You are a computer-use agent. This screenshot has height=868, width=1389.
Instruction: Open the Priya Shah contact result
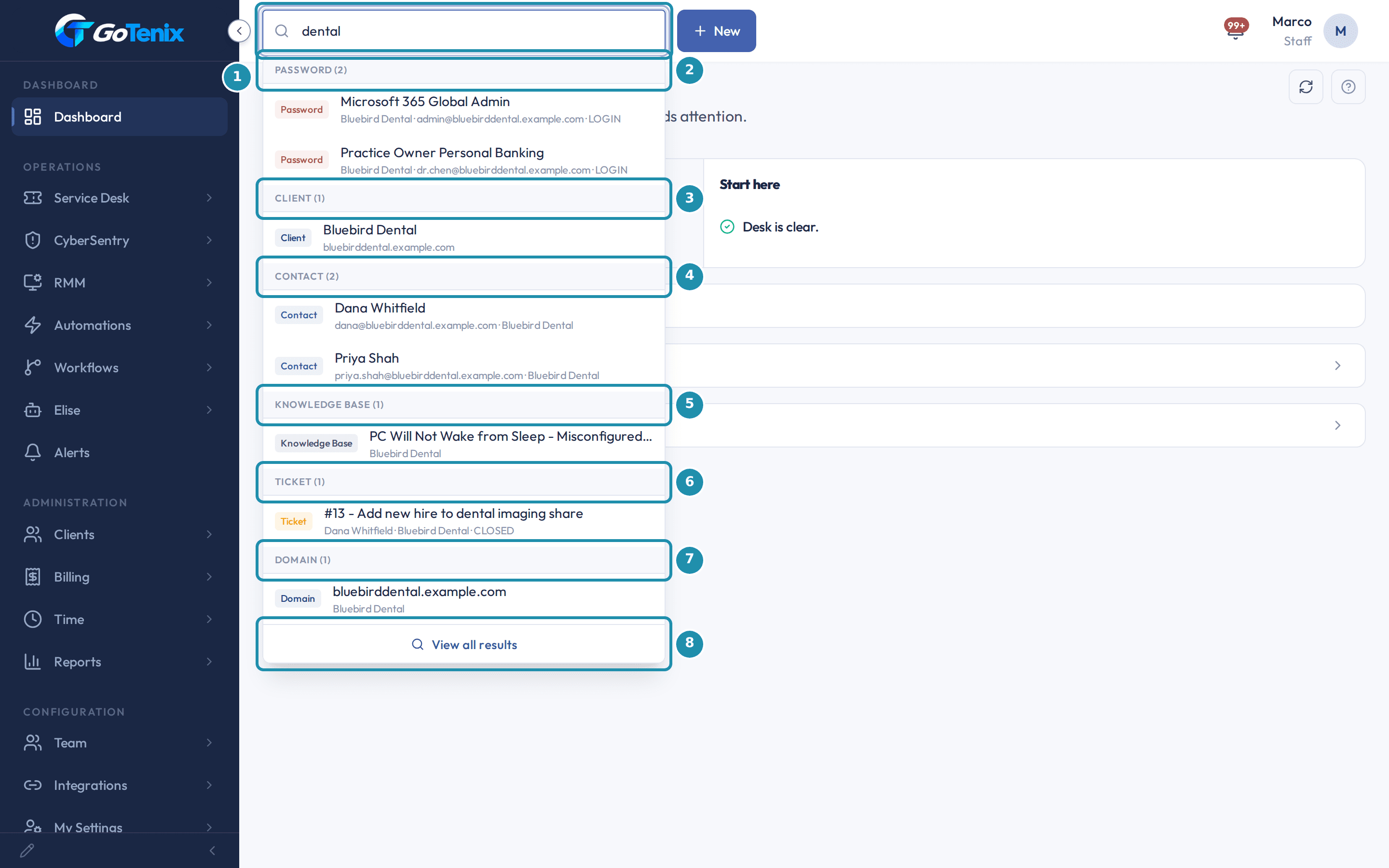pyautogui.click(x=464, y=366)
